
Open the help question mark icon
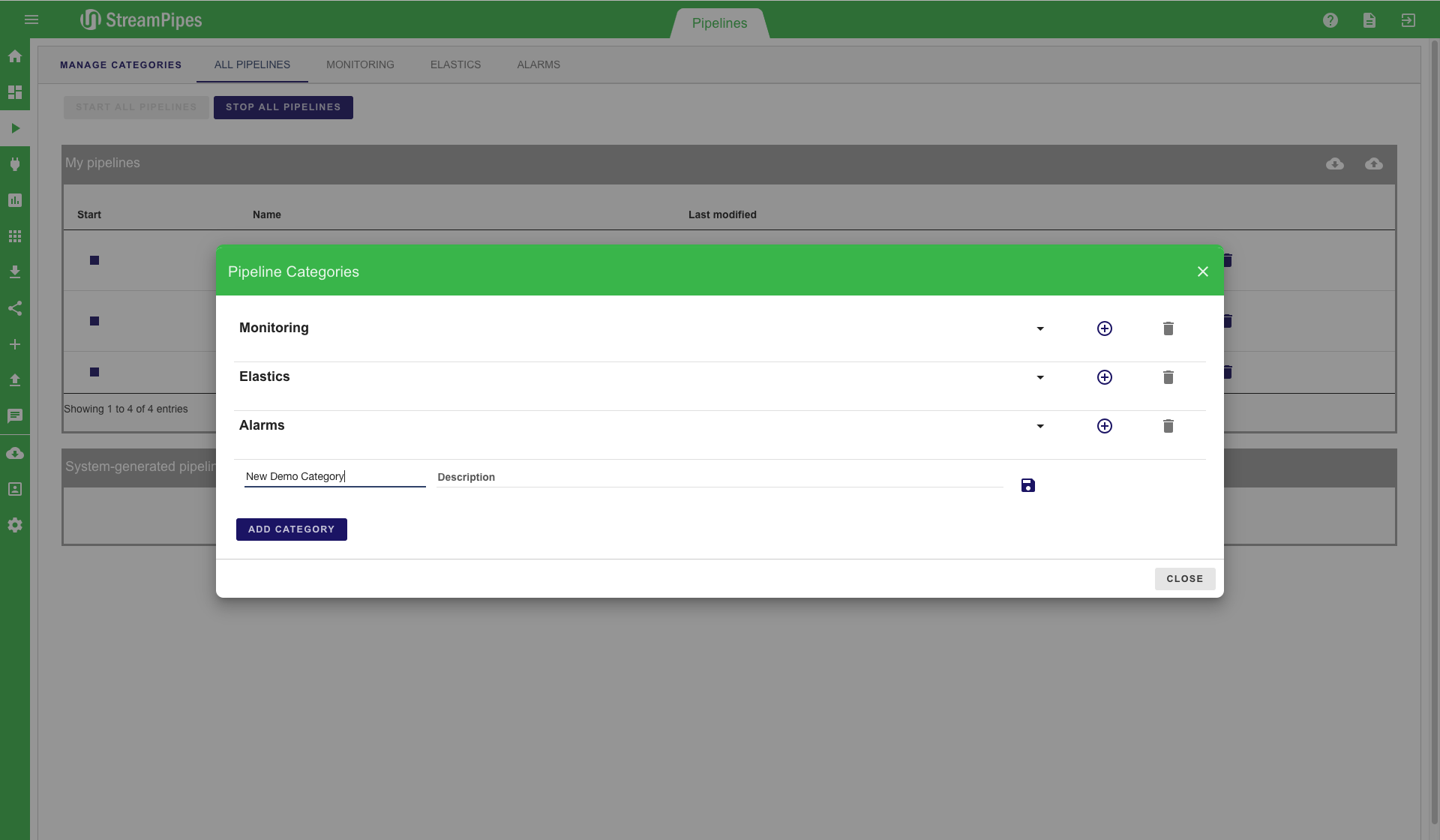click(1330, 20)
